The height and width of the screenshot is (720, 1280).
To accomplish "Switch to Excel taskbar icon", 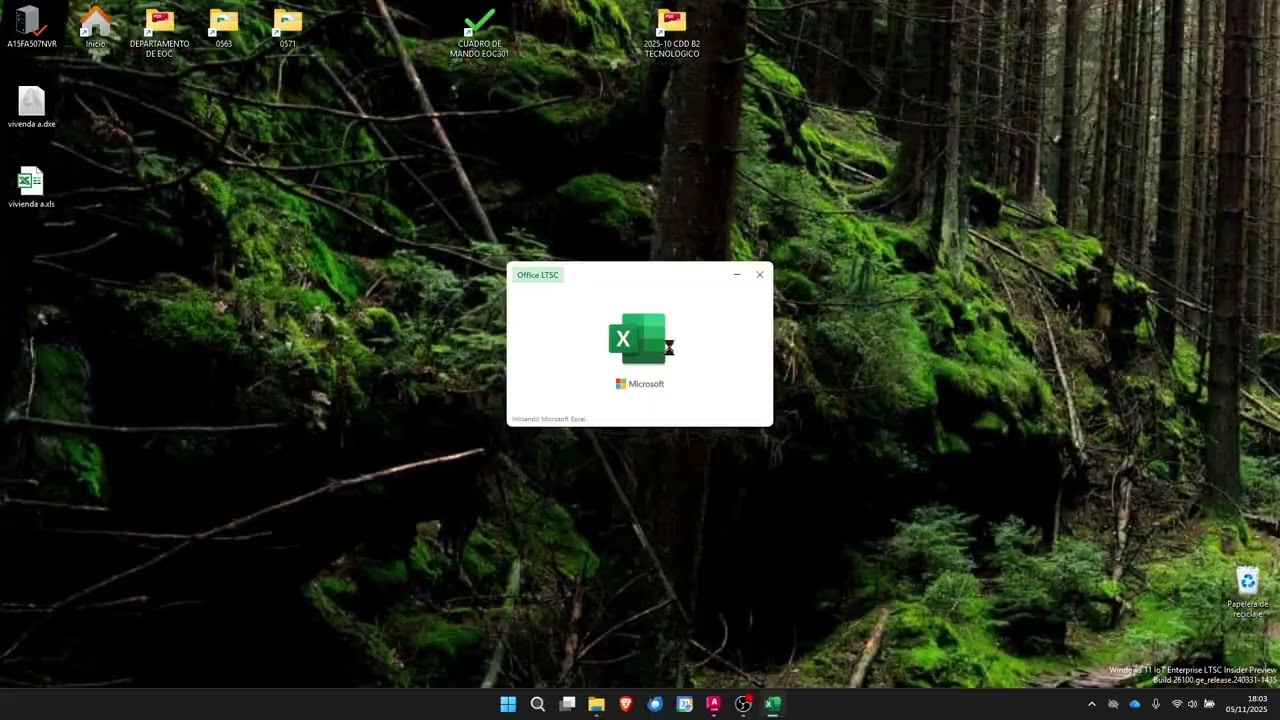I will 772,704.
